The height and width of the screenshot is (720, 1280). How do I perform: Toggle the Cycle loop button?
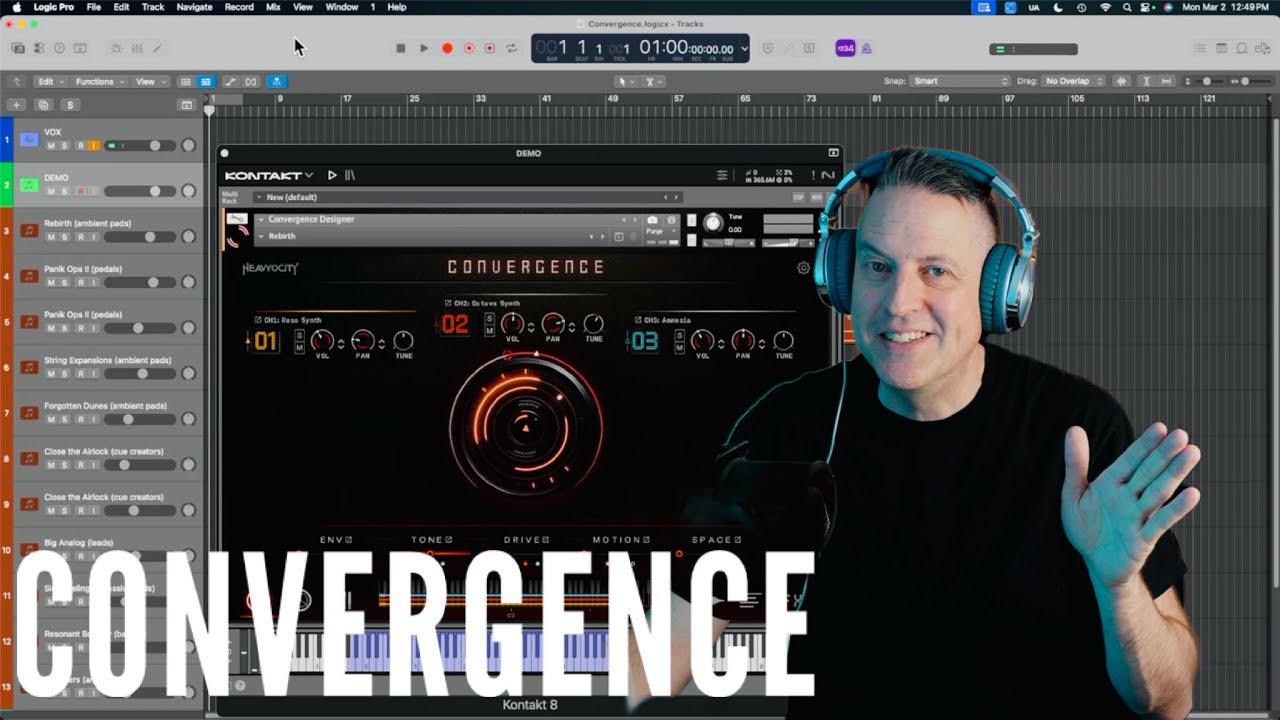coord(512,48)
